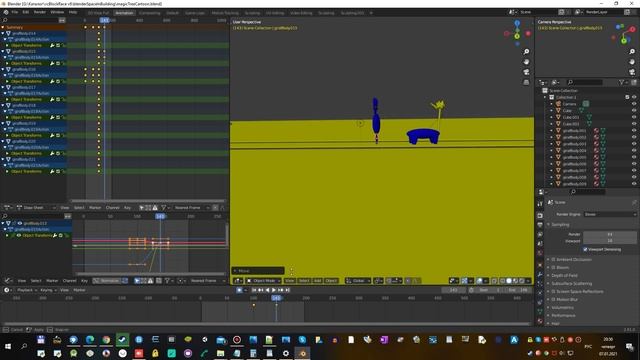Play the animation forward
Screen dimensions: 640x360
tap(274, 290)
